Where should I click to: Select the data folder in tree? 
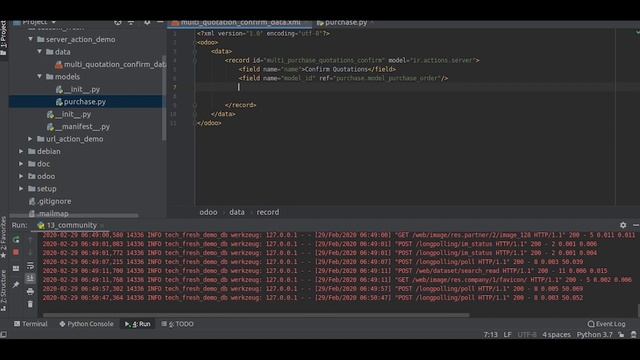click(x=58, y=52)
